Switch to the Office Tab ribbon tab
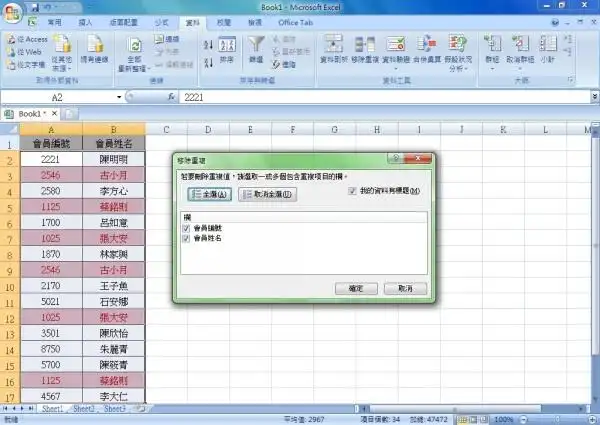Image resolution: width=600 pixels, height=425 pixels. [295, 23]
